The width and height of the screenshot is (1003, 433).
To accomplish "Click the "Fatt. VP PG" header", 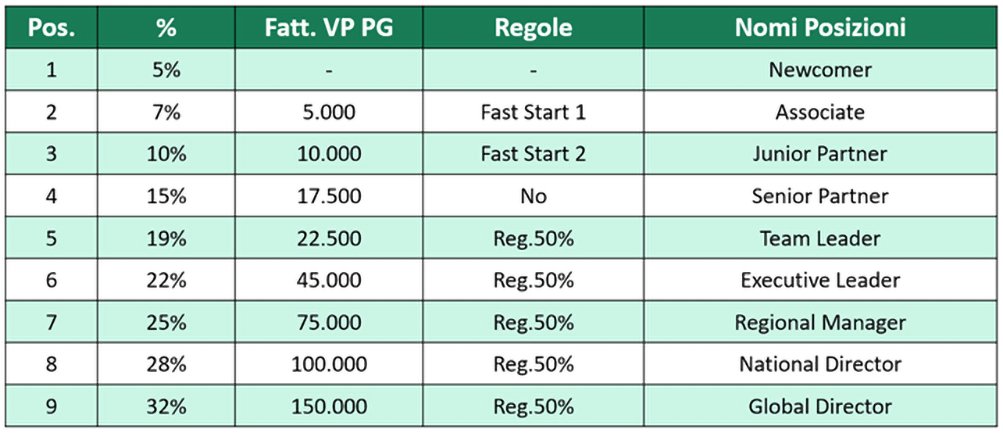I will tap(329, 28).
